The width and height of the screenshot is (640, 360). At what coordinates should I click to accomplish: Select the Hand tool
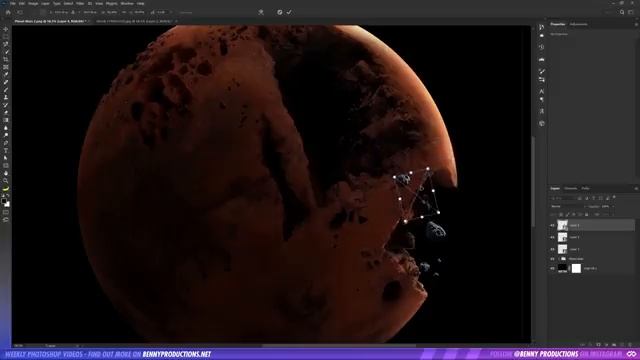tap(6, 173)
